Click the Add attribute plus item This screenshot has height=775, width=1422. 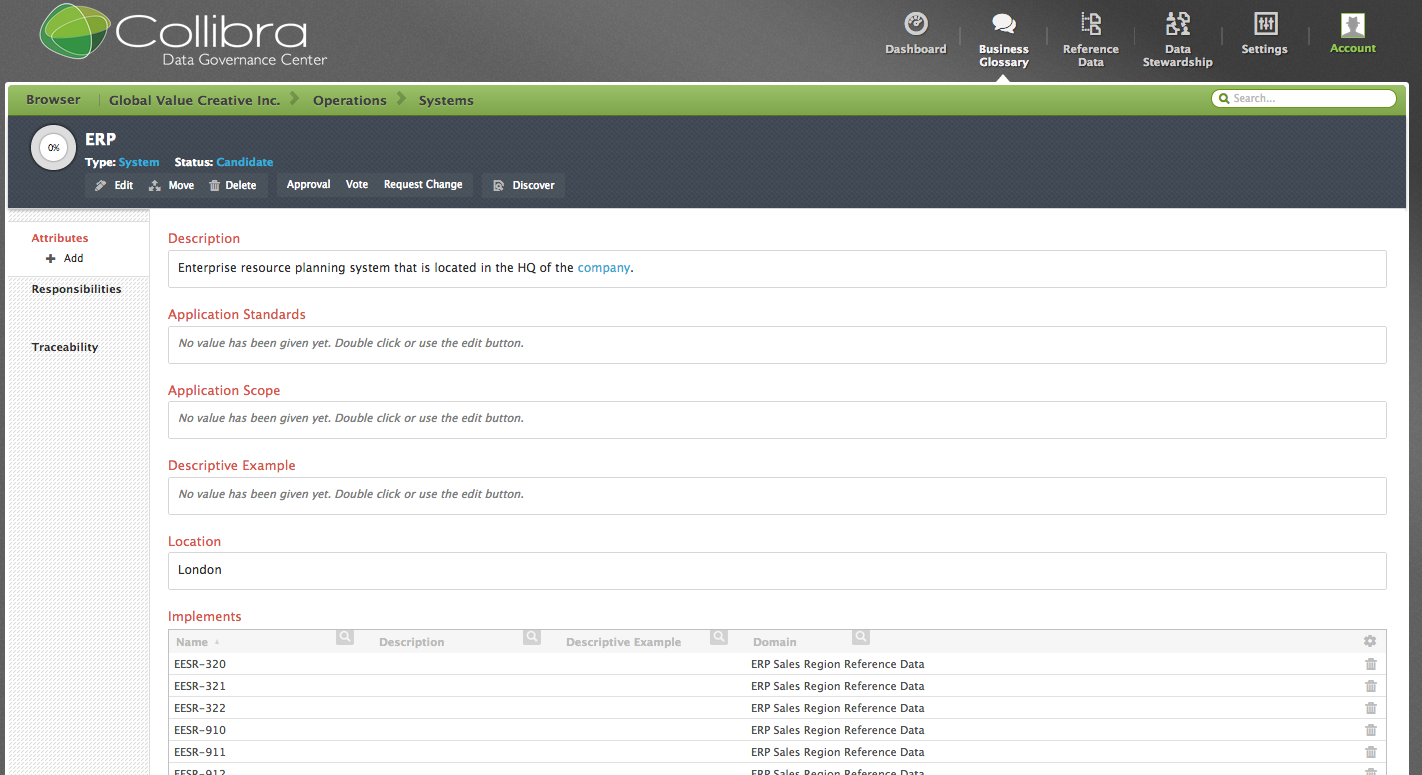tap(65, 258)
